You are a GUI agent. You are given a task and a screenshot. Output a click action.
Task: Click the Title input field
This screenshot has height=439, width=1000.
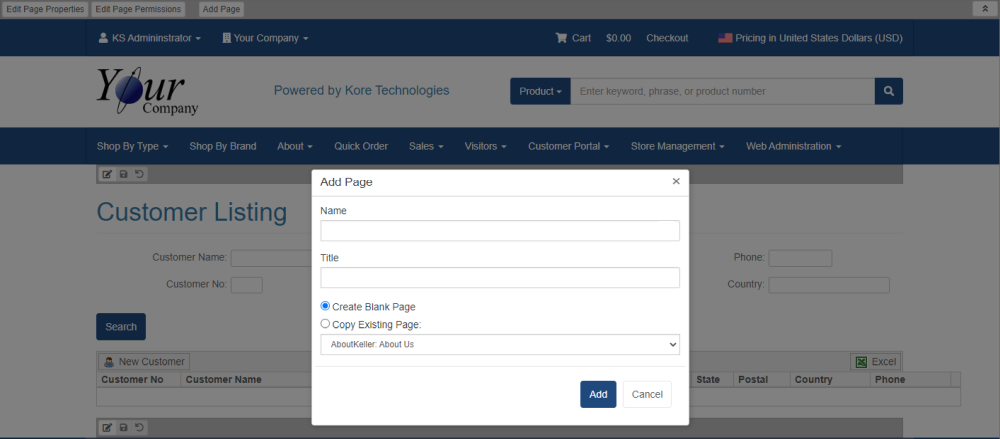(x=500, y=277)
